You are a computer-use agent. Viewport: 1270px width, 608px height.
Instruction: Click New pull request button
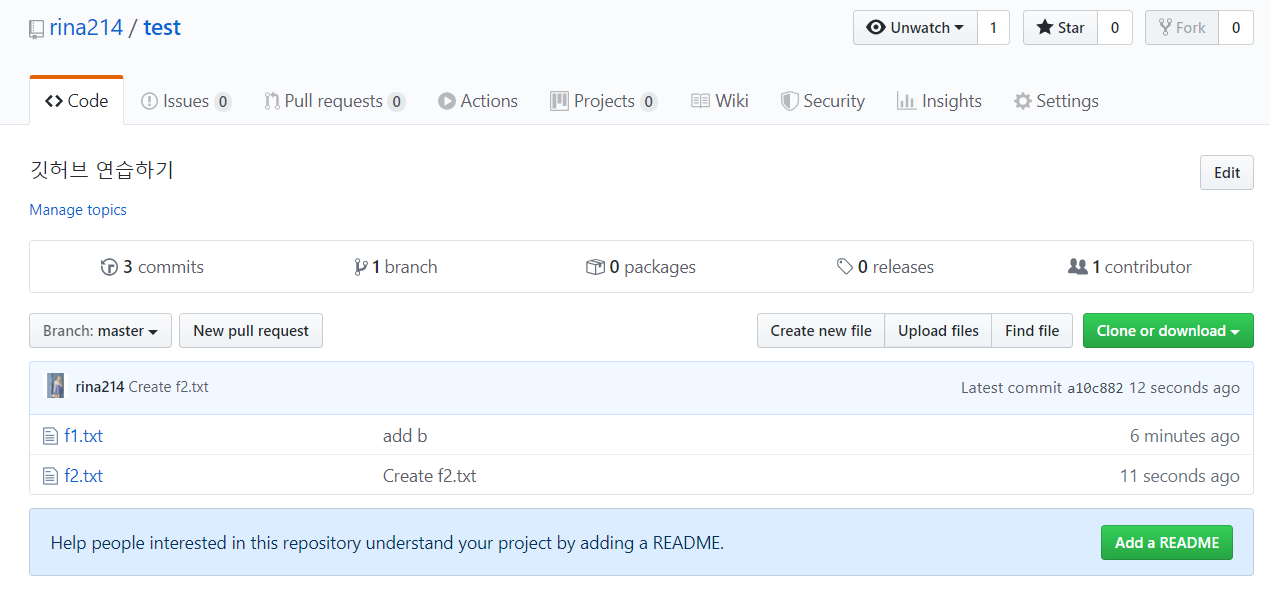click(x=251, y=331)
